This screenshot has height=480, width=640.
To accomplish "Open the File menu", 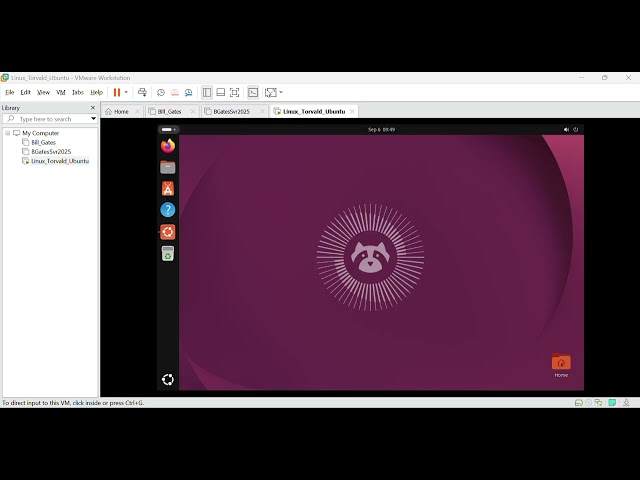I will (9, 92).
